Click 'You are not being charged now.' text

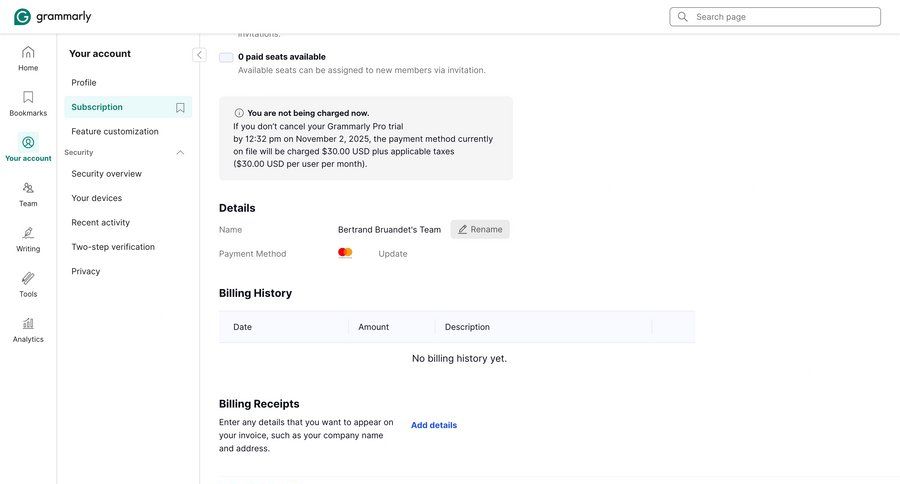click(x=308, y=113)
